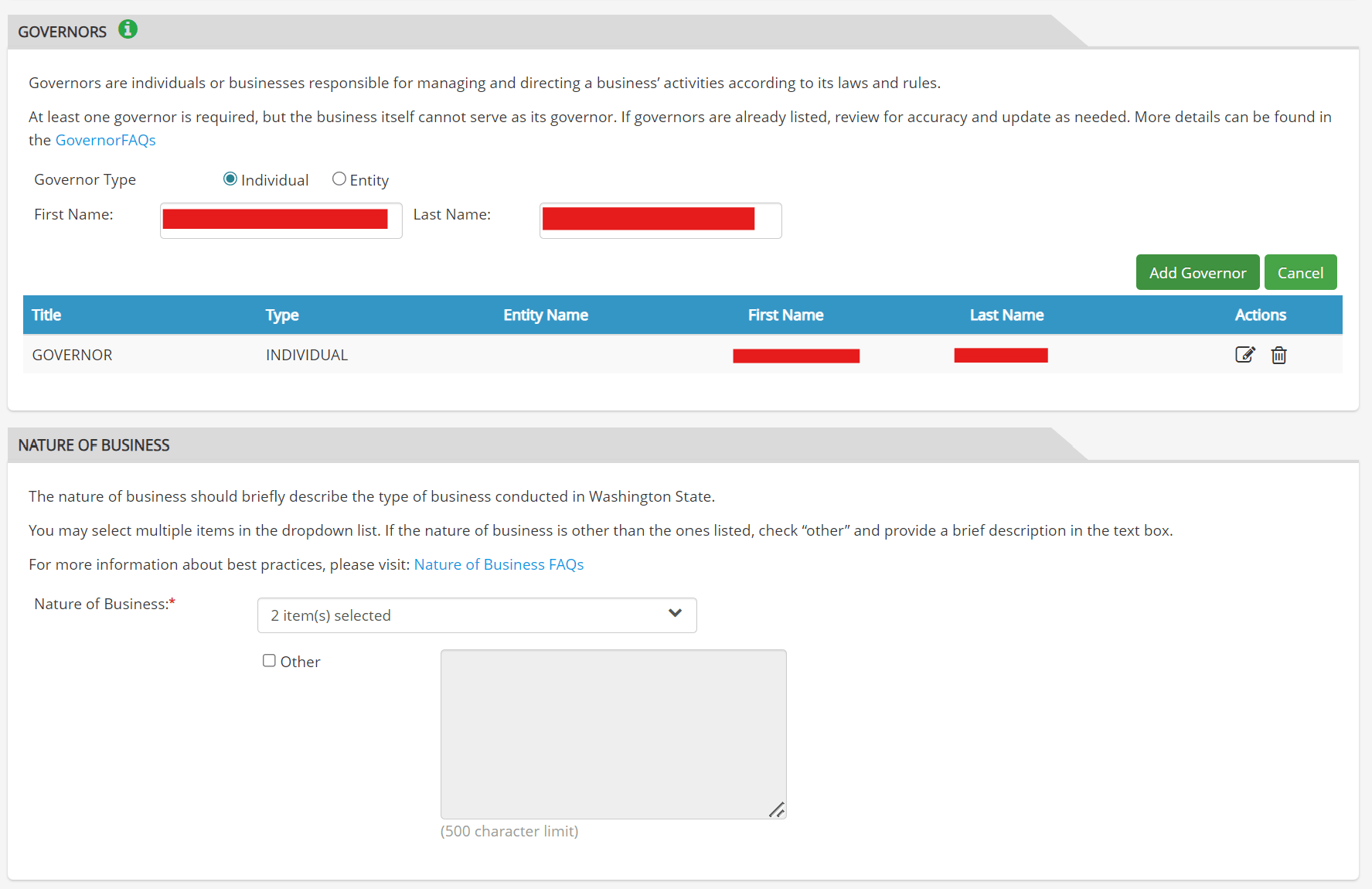Click the Last Name column header

point(1006,315)
